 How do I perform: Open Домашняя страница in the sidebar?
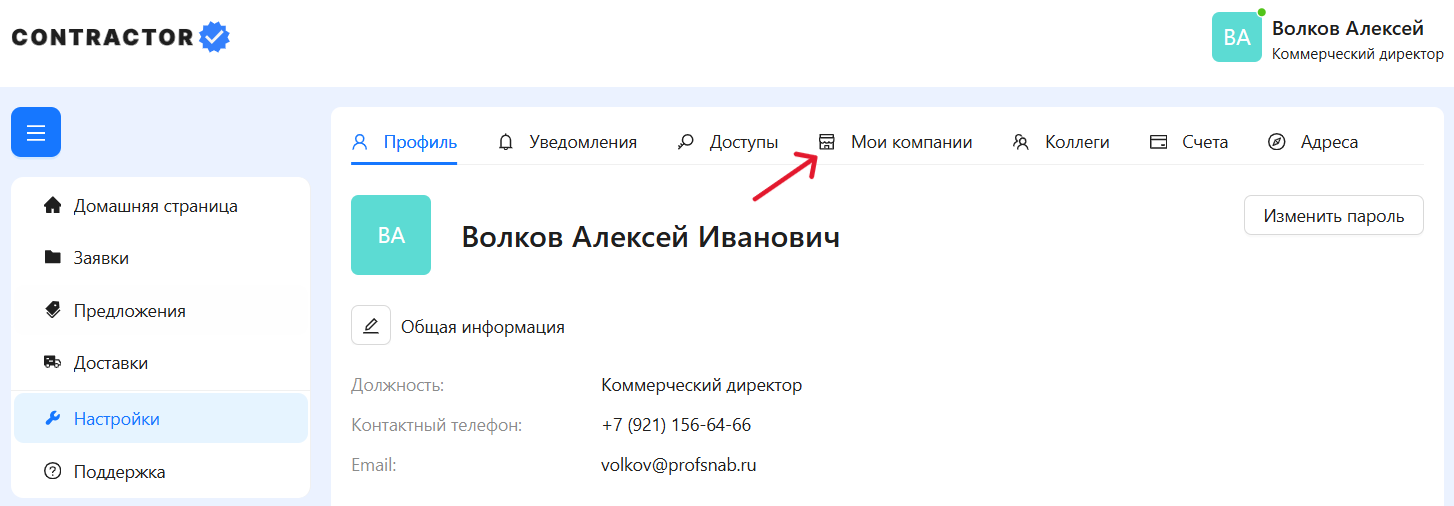[x=160, y=206]
